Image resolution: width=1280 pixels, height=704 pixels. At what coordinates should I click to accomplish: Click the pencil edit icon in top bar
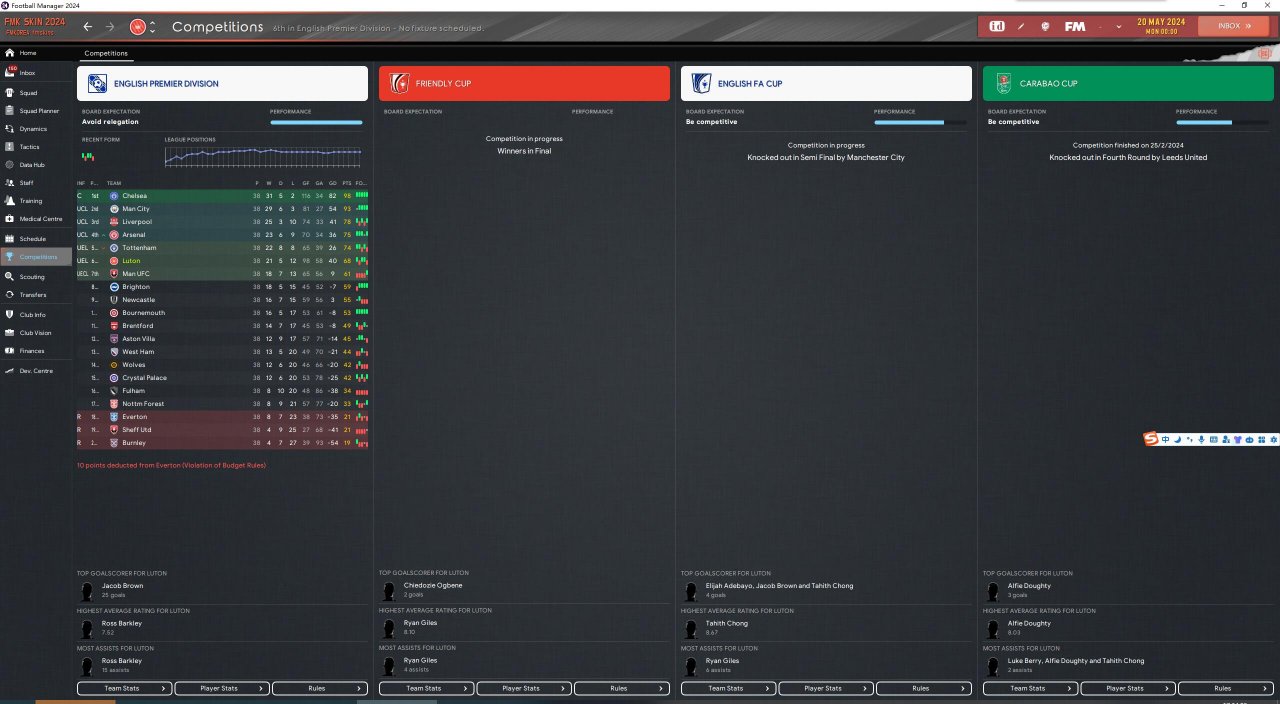[x=1021, y=26]
